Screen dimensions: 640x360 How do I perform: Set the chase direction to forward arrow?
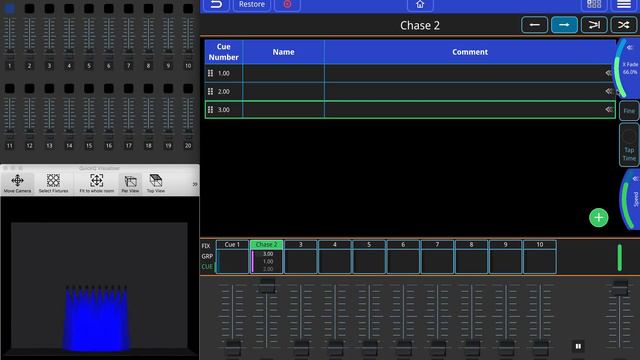564,25
